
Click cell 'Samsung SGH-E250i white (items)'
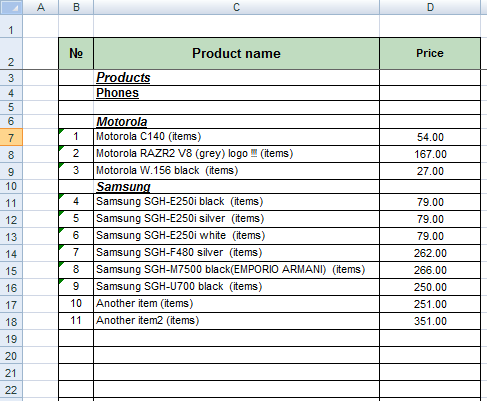pyautogui.click(x=236, y=236)
